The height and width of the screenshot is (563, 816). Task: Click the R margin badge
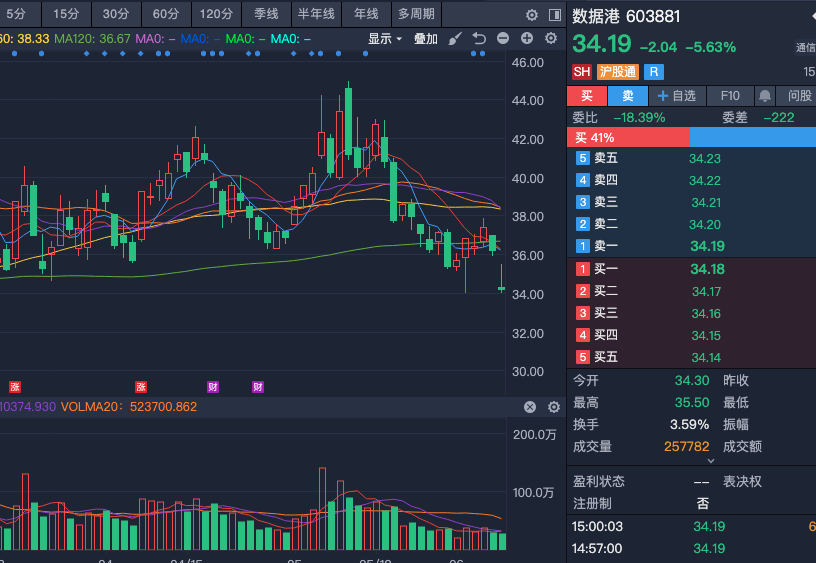pos(654,72)
